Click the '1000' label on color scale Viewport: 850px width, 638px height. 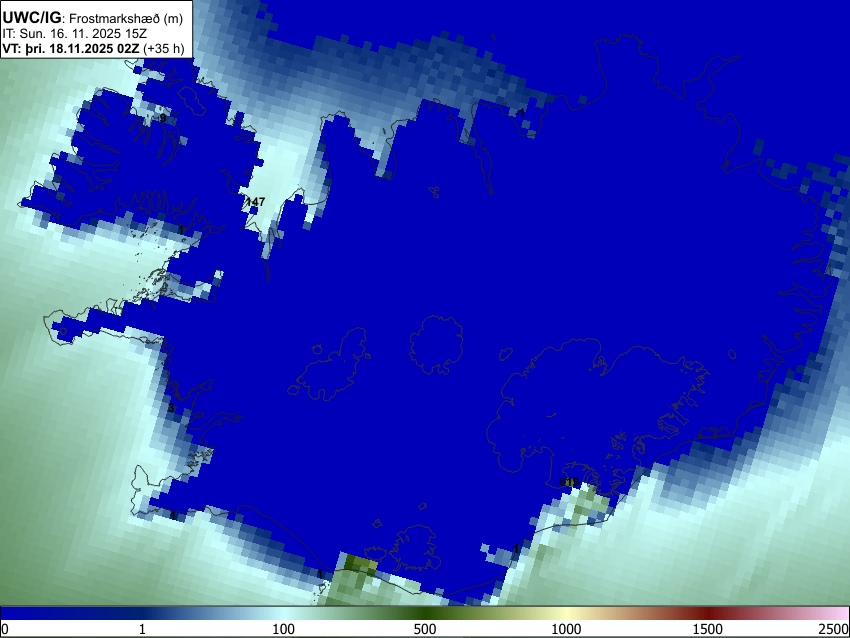click(x=566, y=629)
